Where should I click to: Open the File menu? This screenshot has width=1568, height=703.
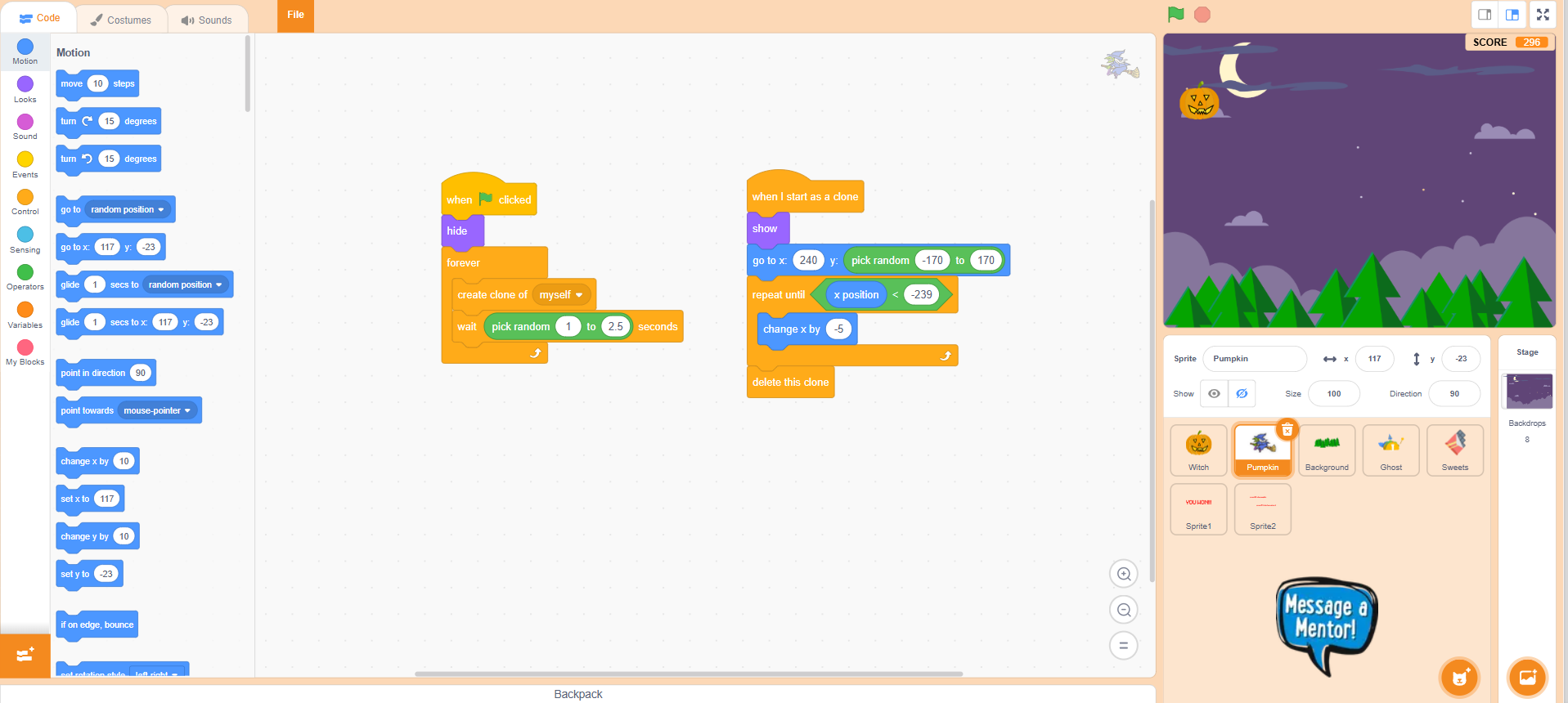coord(295,15)
